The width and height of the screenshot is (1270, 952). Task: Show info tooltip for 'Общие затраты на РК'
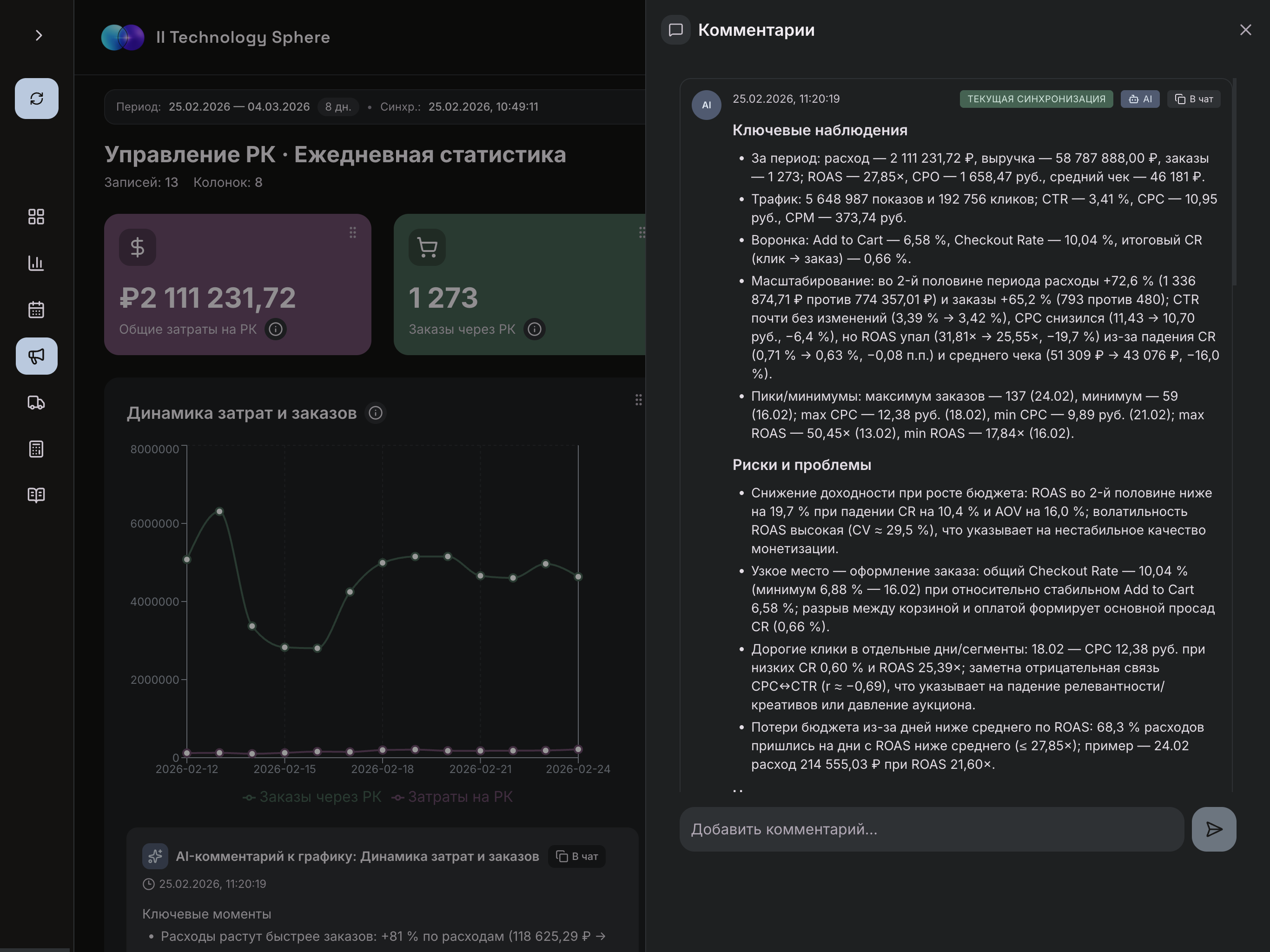(x=275, y=329)
